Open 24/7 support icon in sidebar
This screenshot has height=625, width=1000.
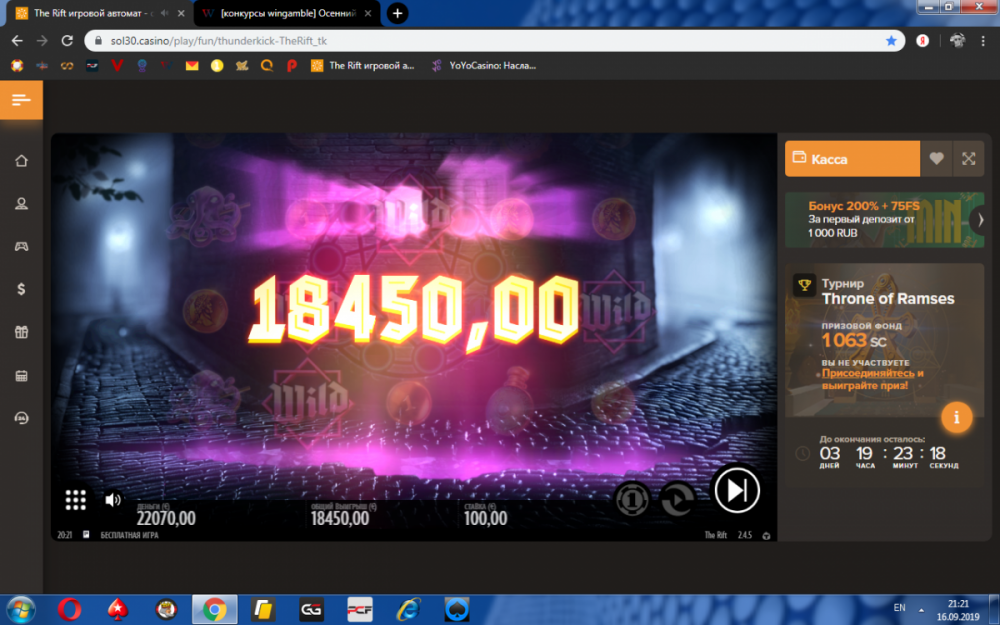point(21,419)
